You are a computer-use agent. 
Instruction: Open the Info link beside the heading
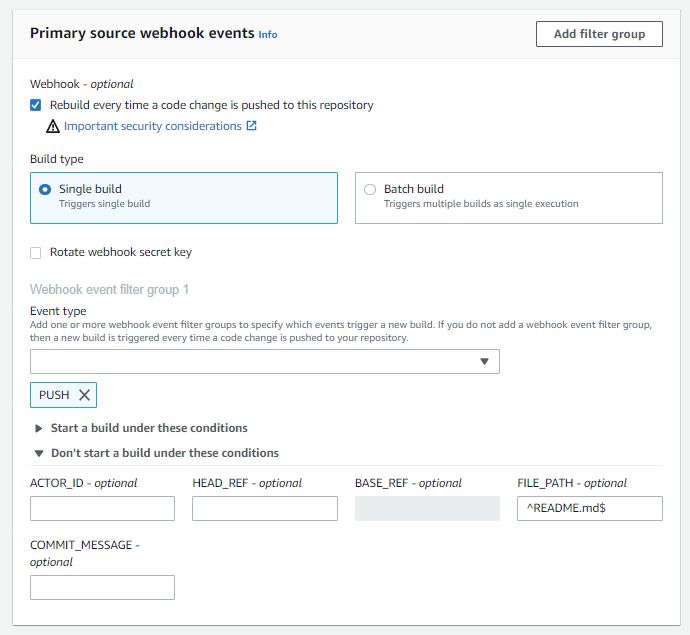[x=268, y=34]
